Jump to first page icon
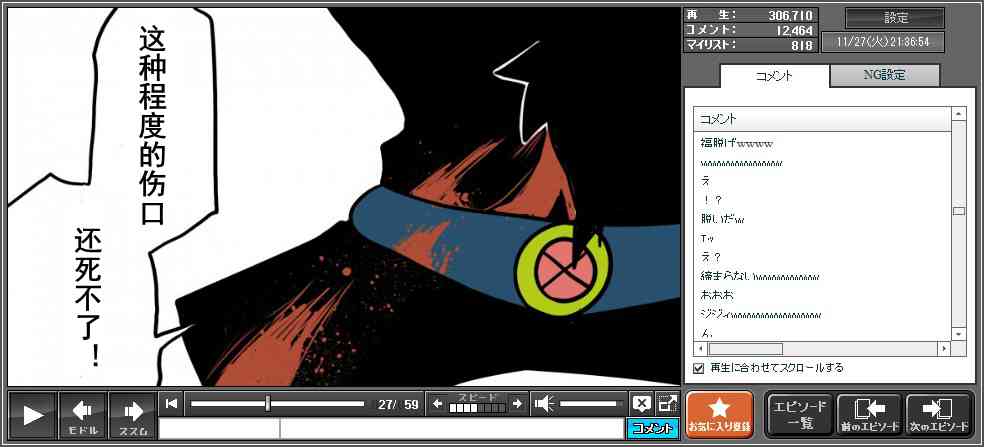Viewport: 984px width, 447px height. (172, 404)
